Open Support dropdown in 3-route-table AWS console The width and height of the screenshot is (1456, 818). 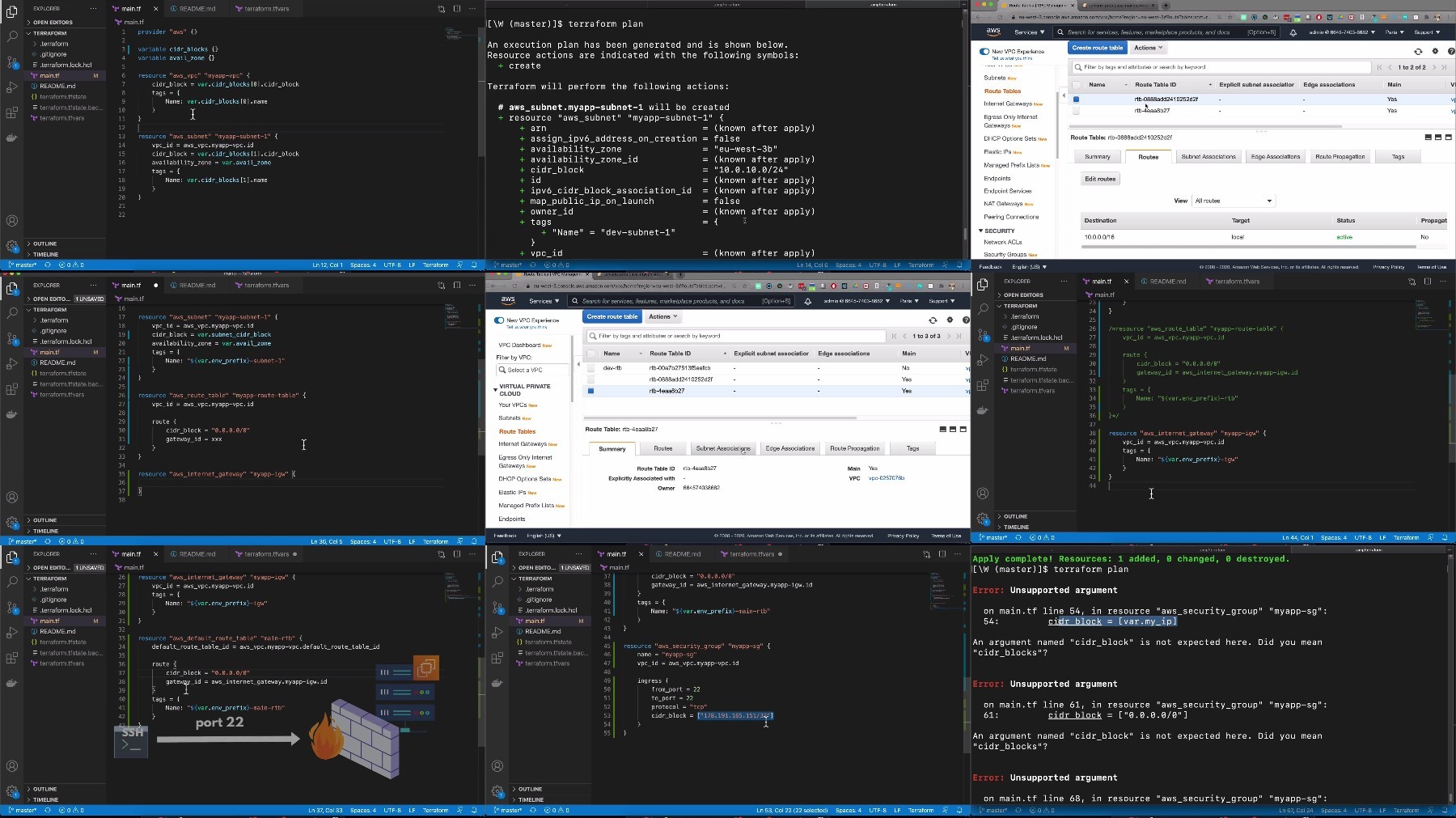942,301
